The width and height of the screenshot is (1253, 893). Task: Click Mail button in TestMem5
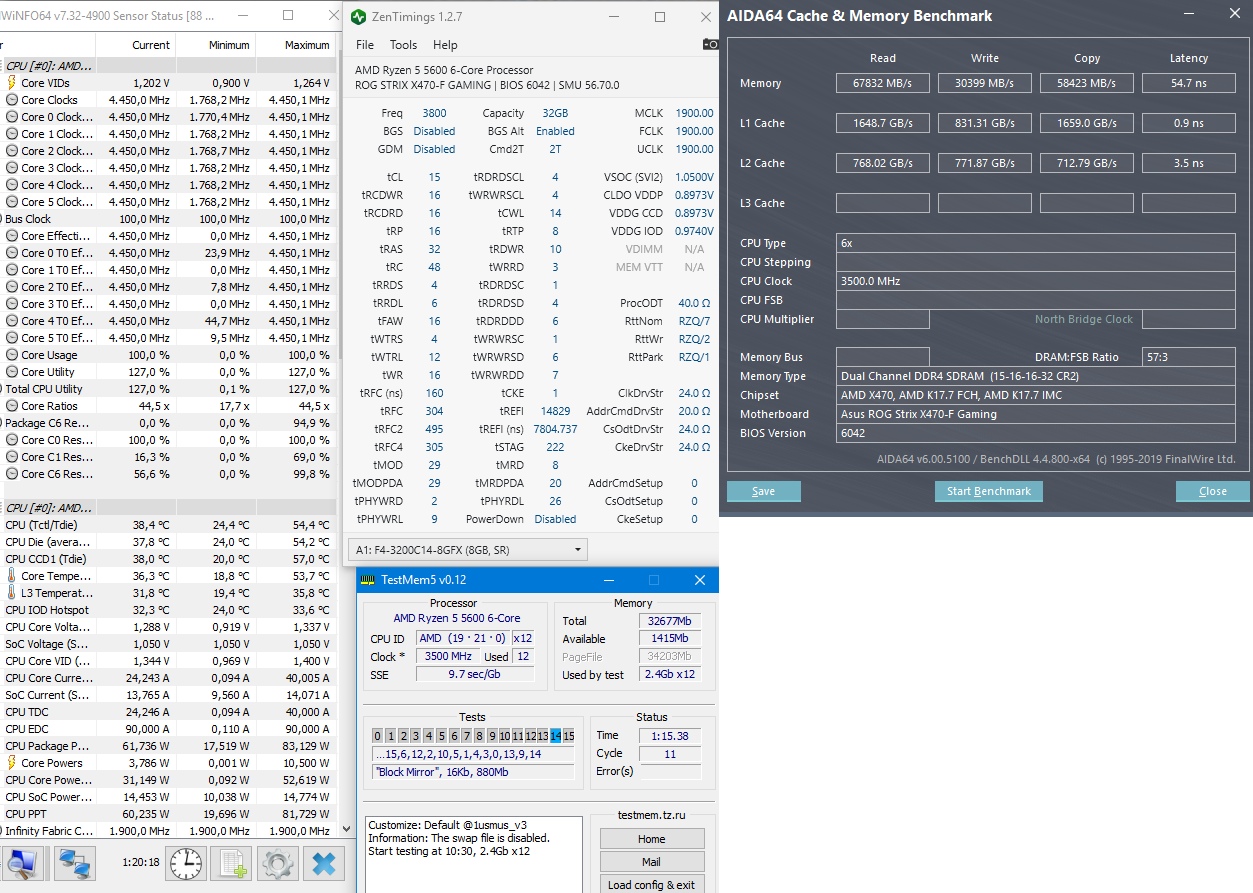pos(652,862)
